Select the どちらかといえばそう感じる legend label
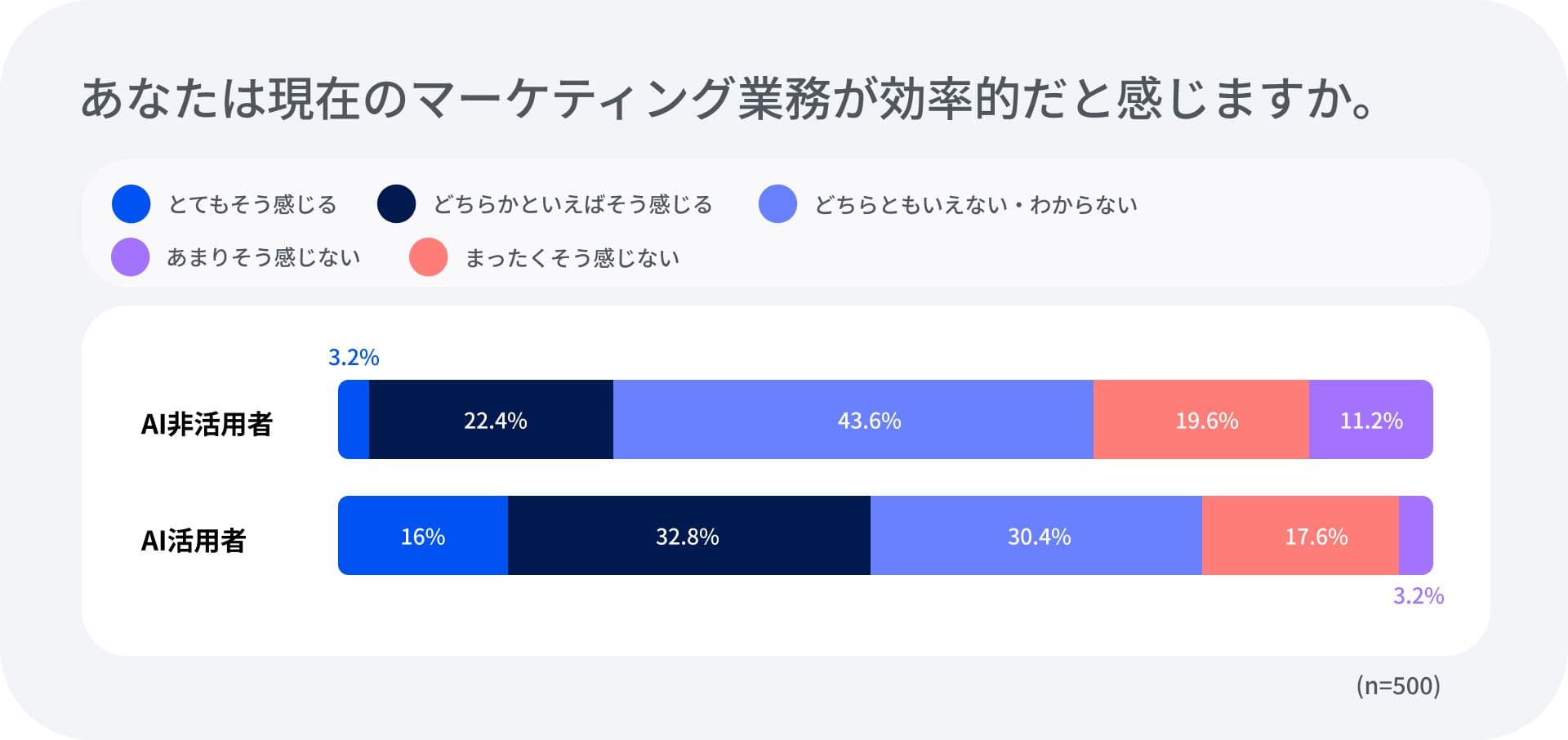The height and width of the screenshot is (740, 1568). click(572, 204)
